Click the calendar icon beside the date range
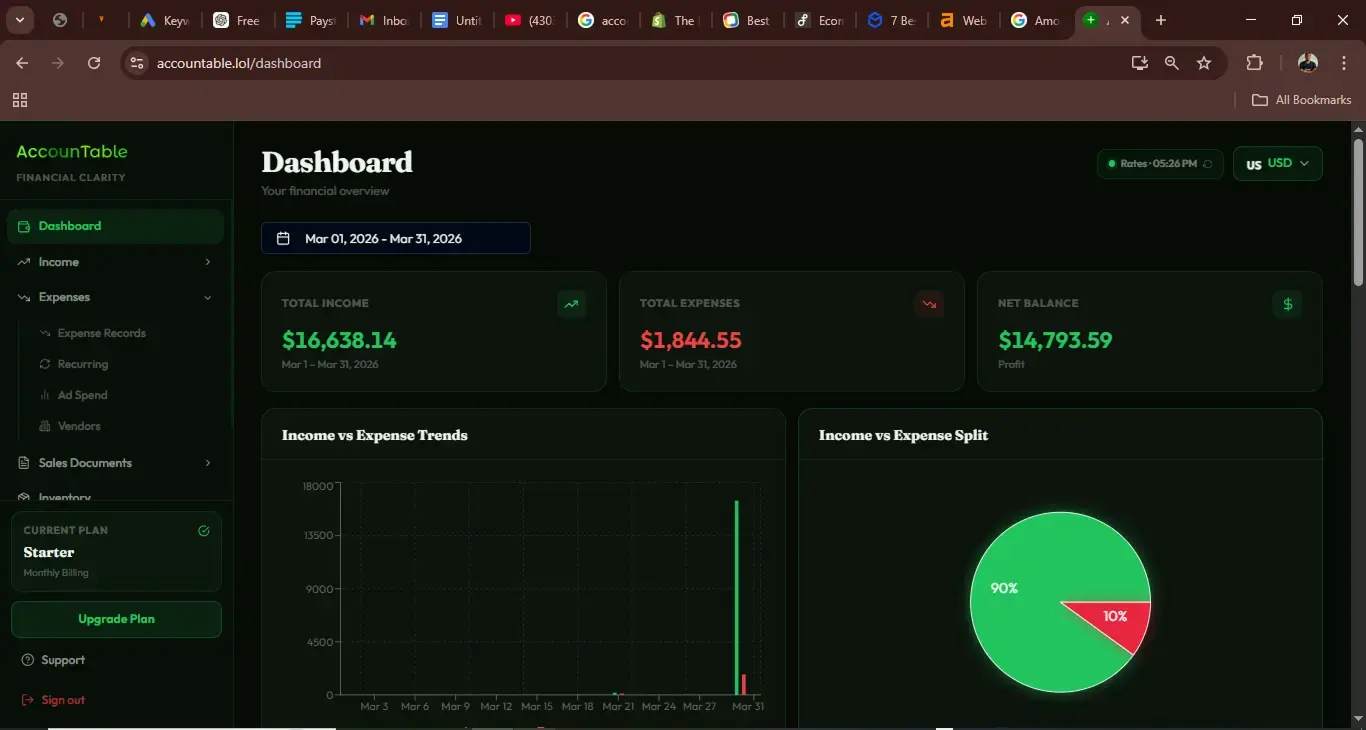Screen dimensions: 1366x730 click(x=283, y=238)
